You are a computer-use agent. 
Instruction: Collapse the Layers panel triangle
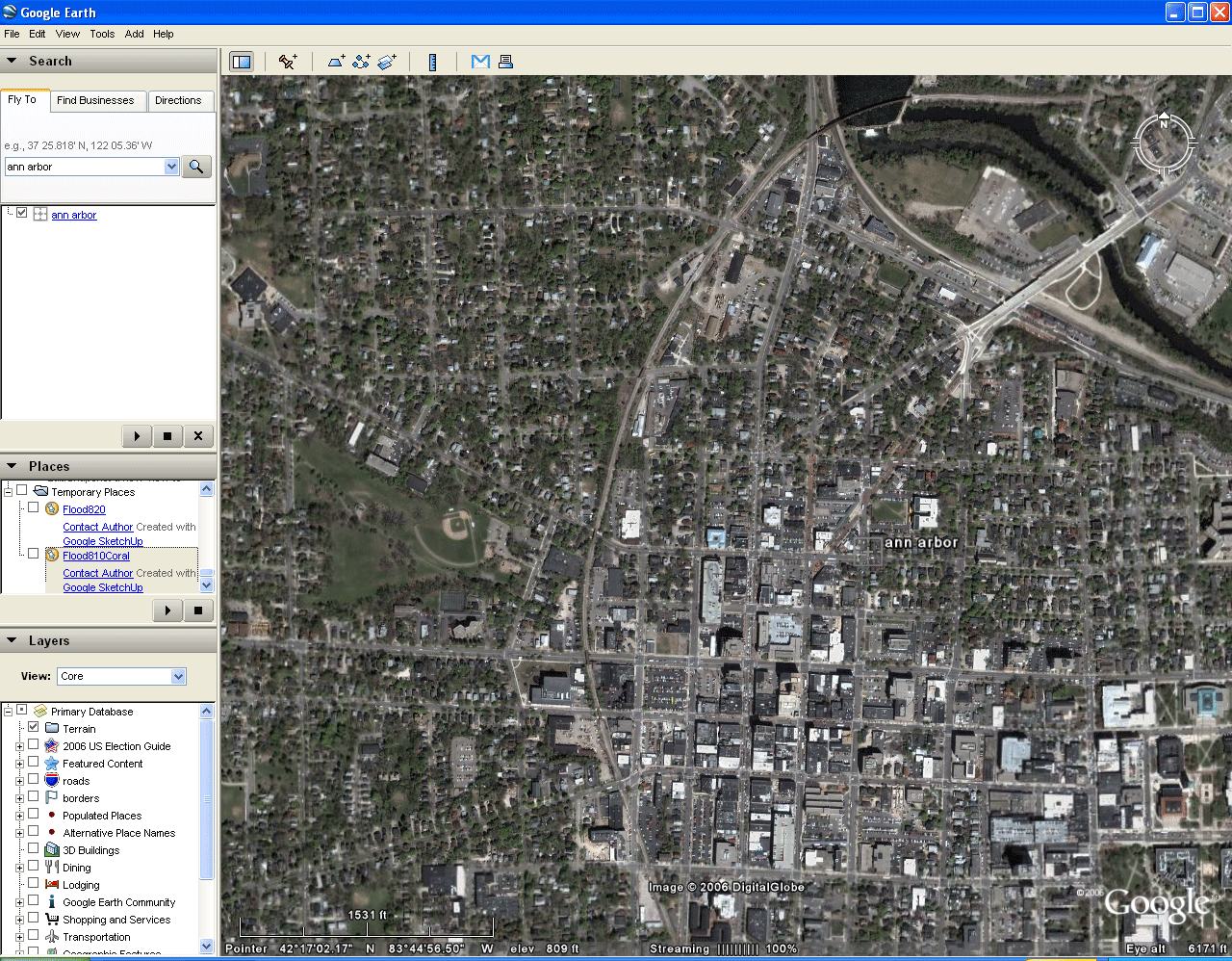pos(12,640)
